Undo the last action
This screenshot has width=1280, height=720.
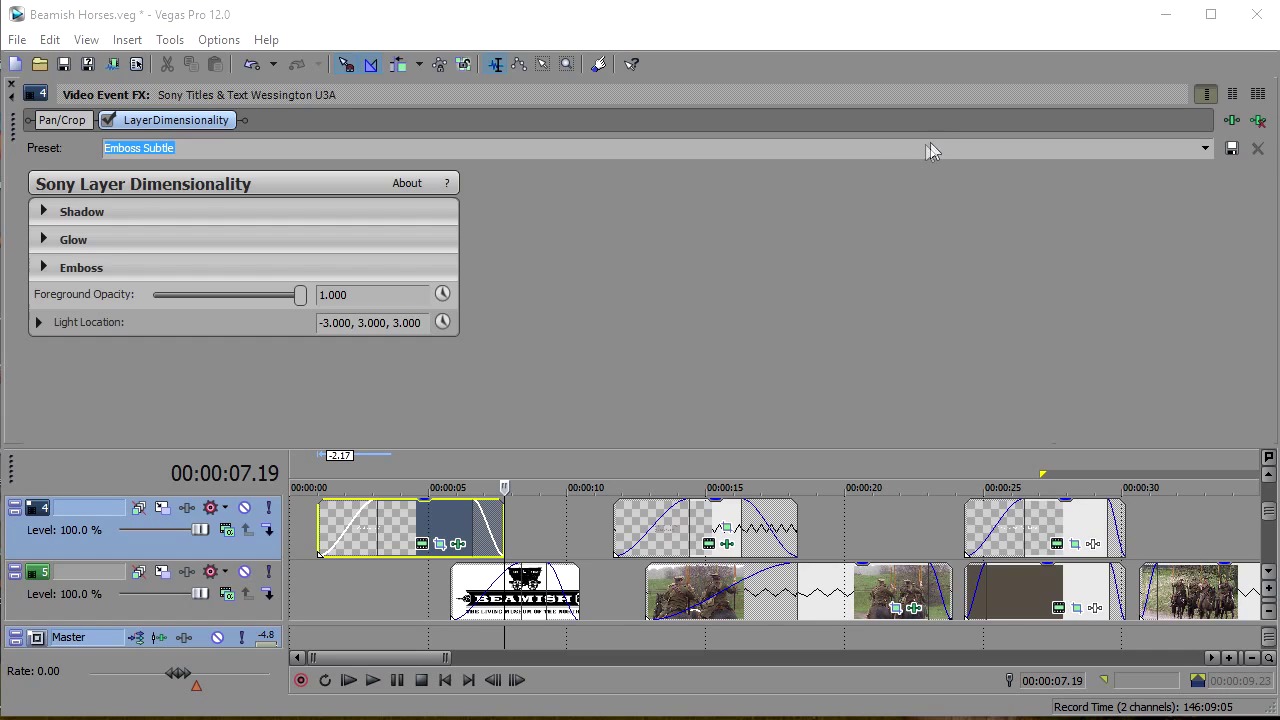pos(253,64)
